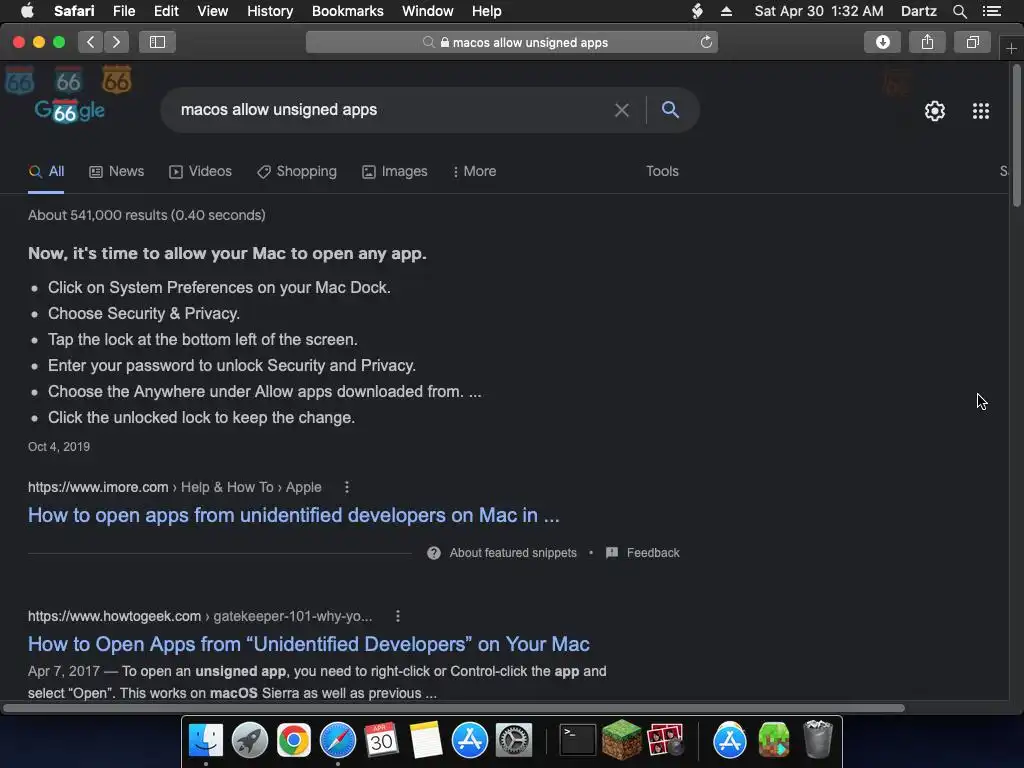Open the File menu
This screenshot has height=768, width=1024.
[x=123, y=11]
